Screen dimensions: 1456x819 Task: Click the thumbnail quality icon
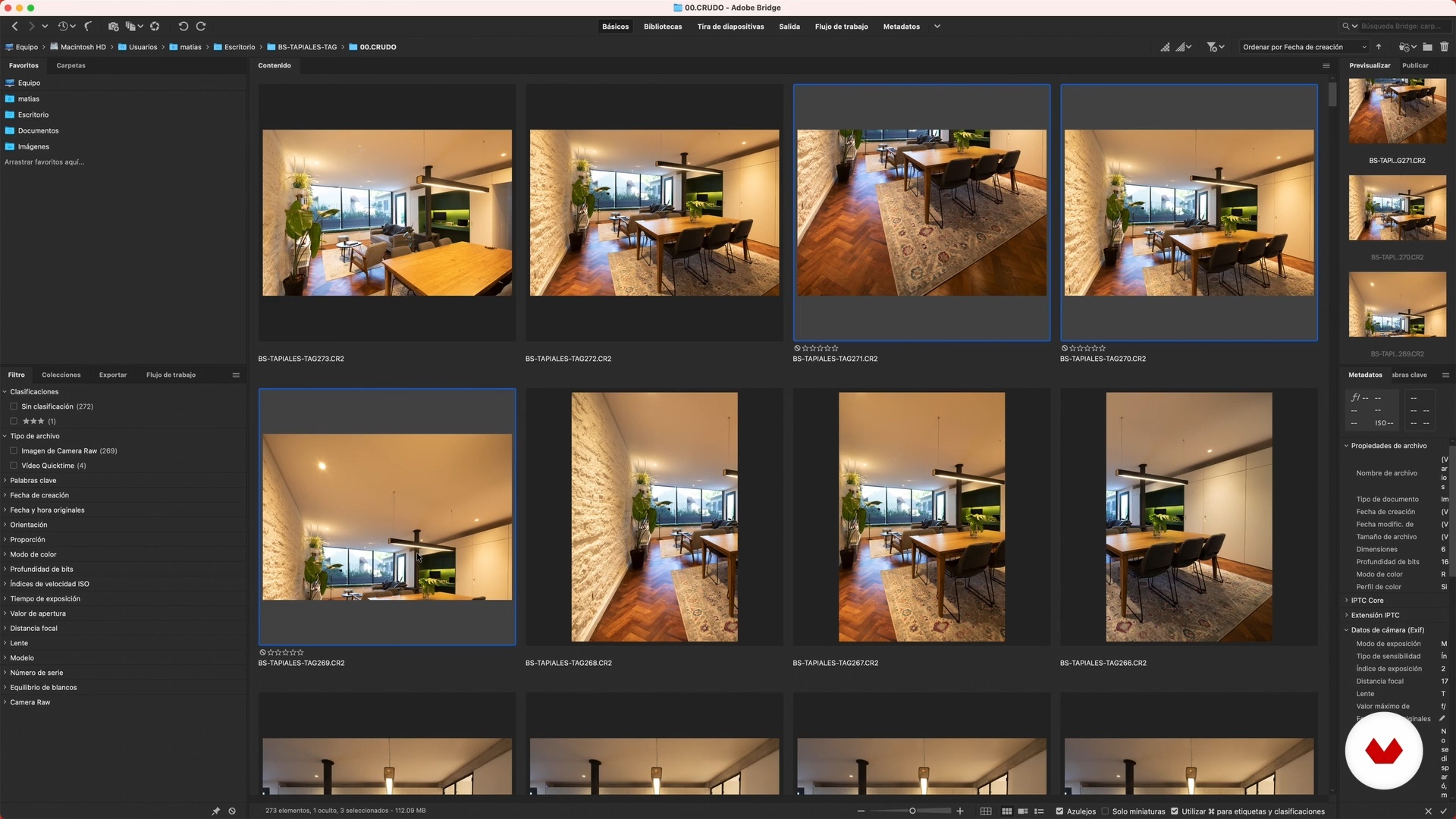pyautogui.click(x=1165, y=47)
